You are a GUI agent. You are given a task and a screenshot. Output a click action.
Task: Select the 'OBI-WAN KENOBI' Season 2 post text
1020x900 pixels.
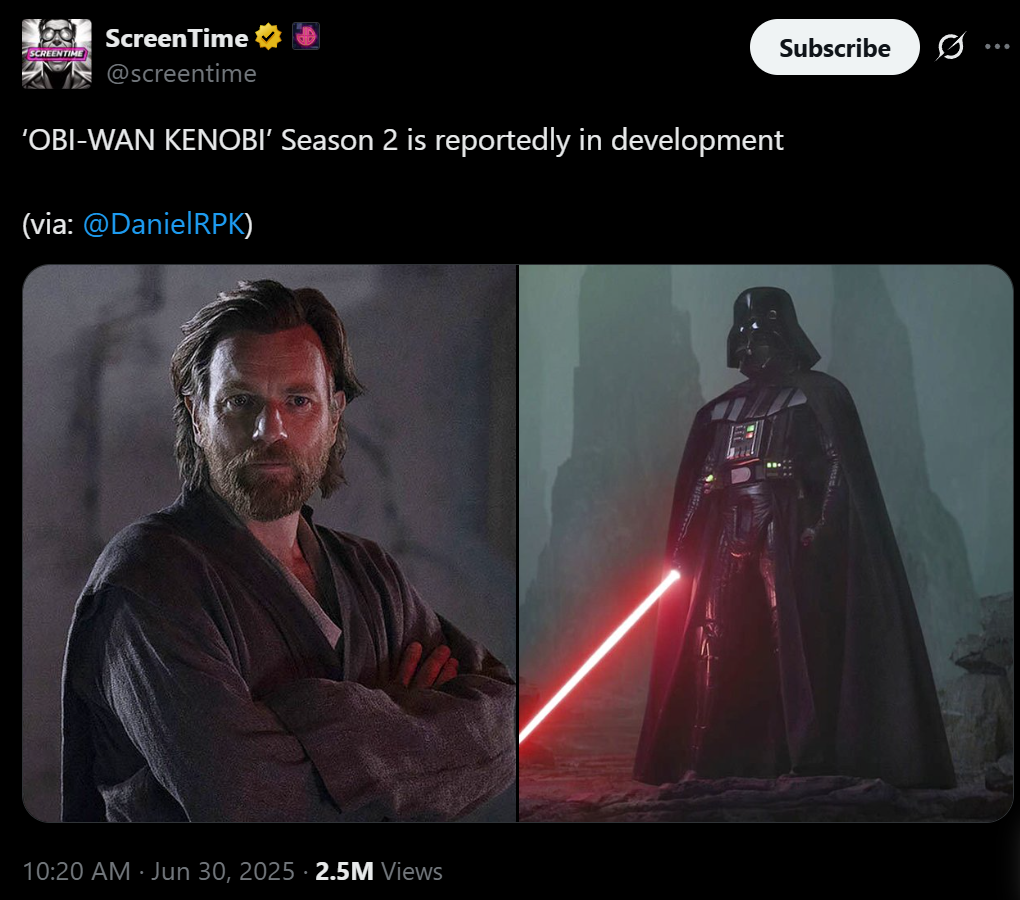pyautogui.click(x=403, y=140)
